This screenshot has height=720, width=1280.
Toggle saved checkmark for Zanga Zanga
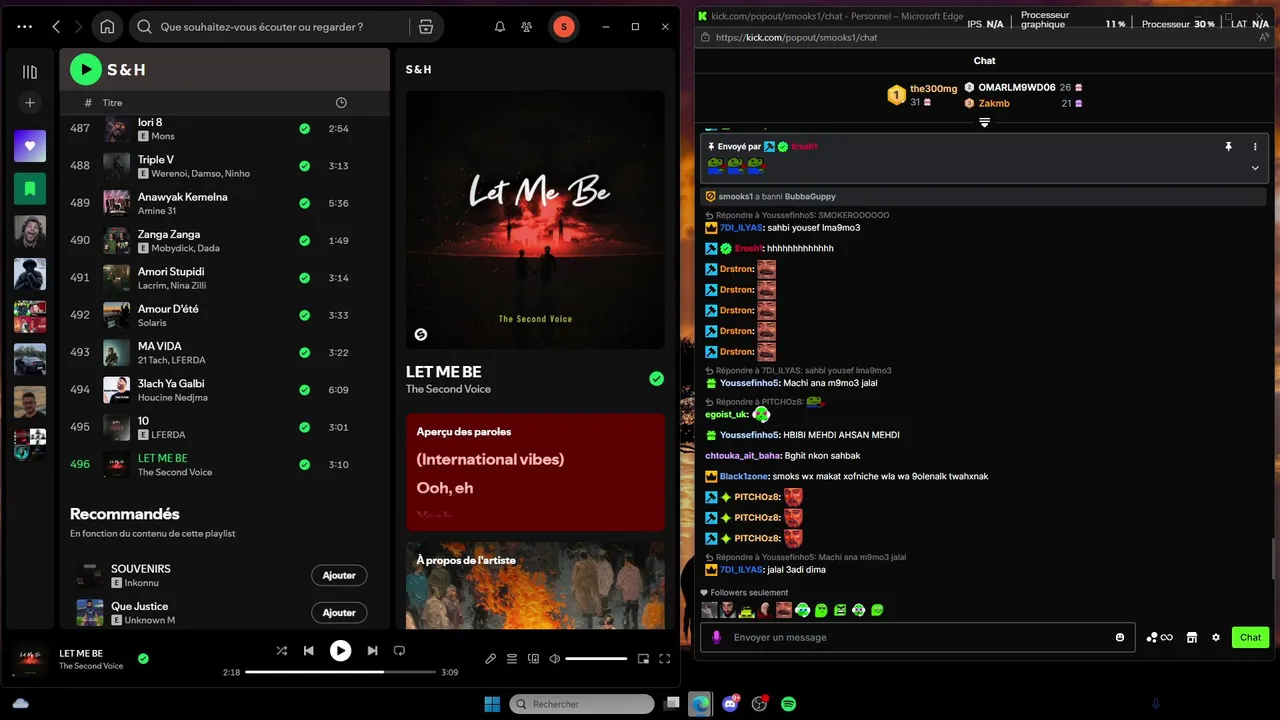304,241
